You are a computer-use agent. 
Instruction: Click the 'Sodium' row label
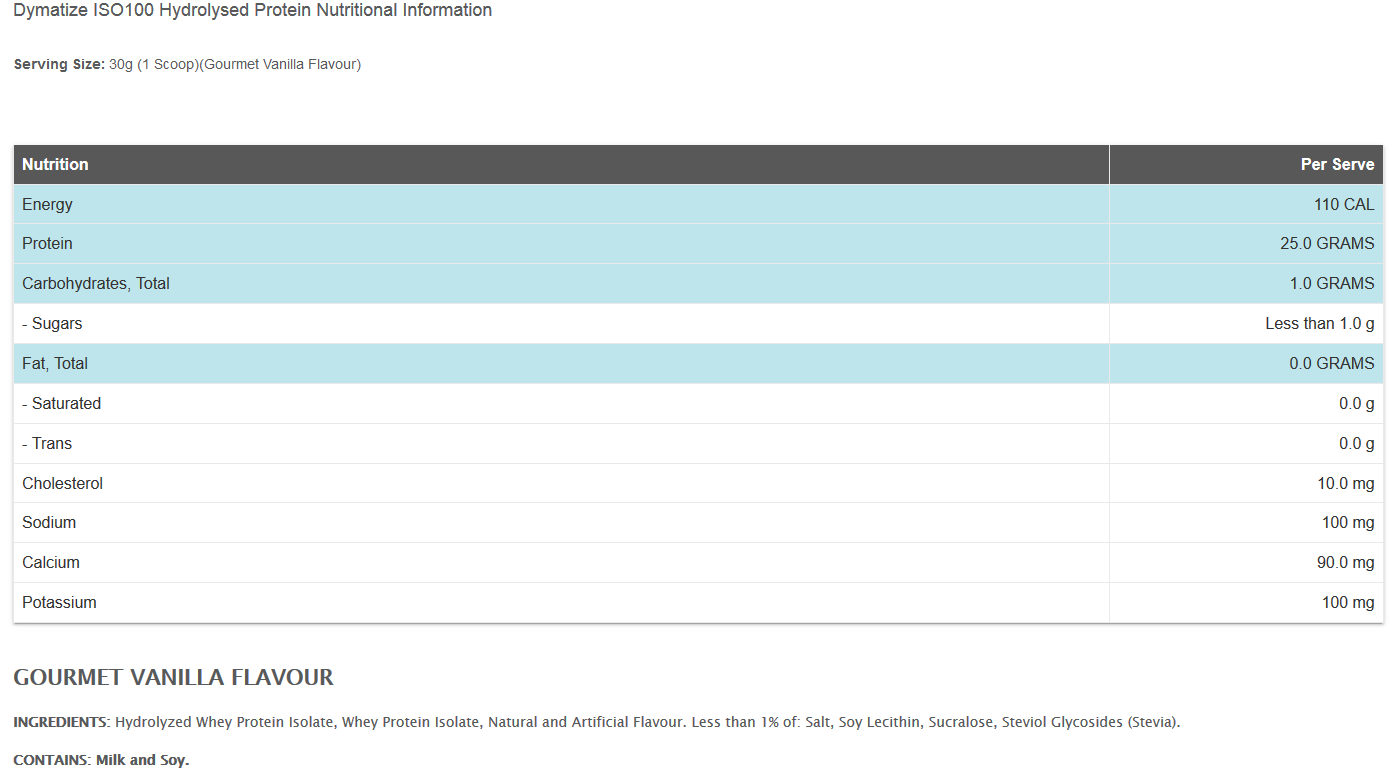(49, 523)
